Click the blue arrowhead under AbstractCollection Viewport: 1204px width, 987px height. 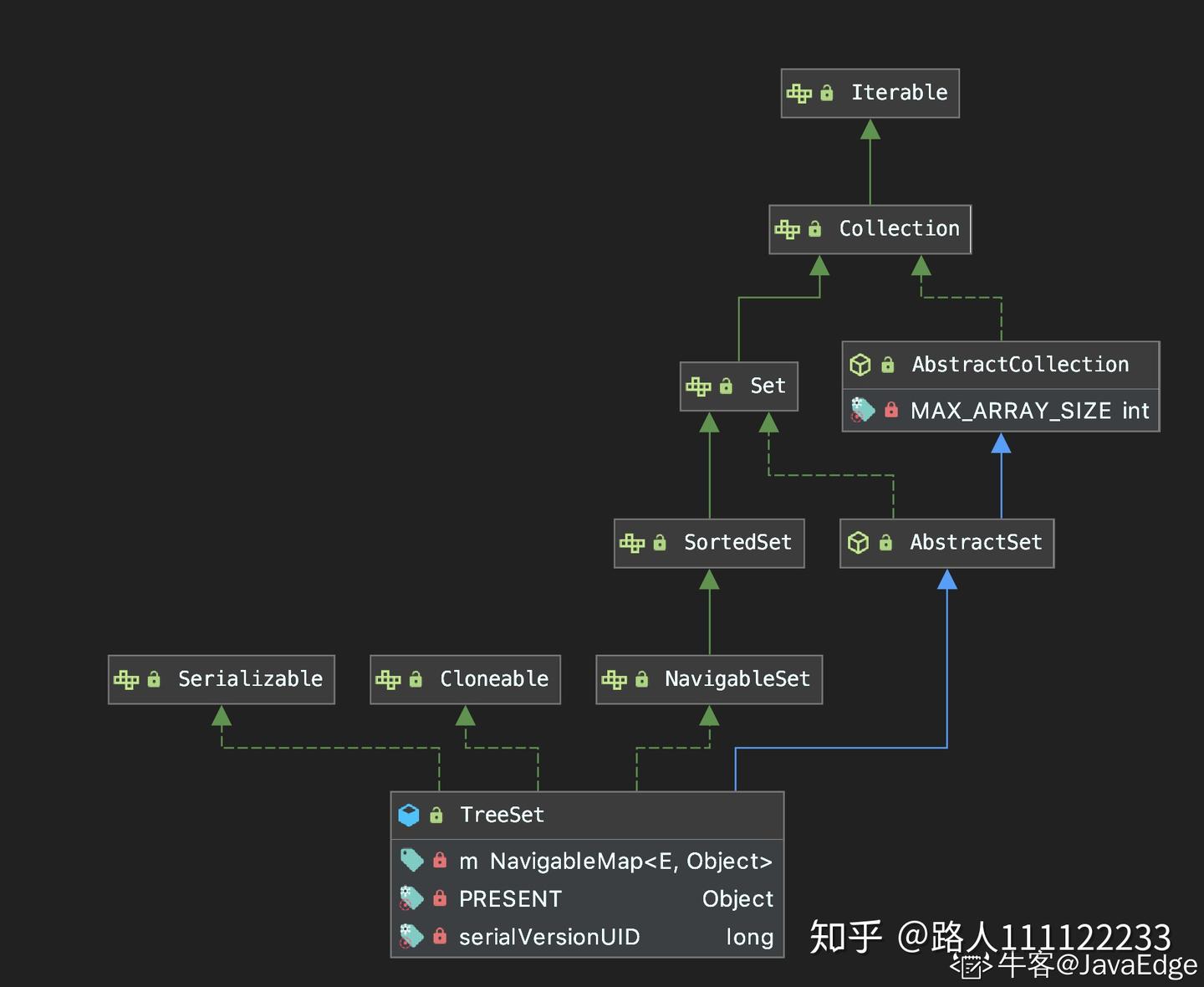pyautogui.click(x=1001, y=443)
